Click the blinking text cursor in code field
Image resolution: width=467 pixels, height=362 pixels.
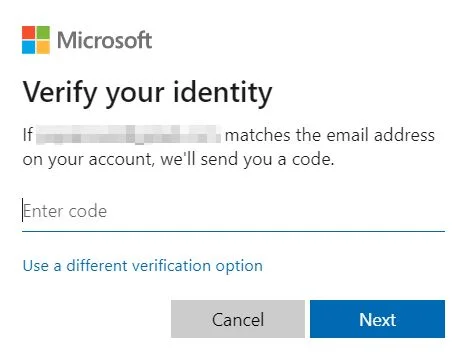tap(23, 210)
